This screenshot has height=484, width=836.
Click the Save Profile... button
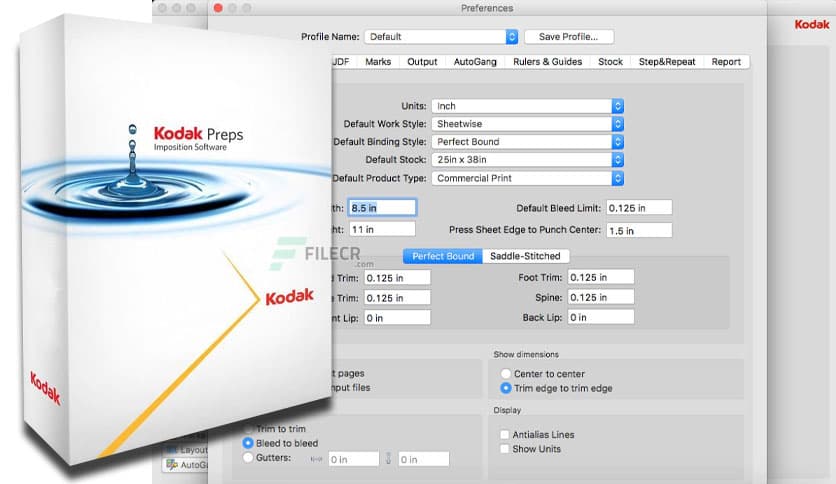568,37
